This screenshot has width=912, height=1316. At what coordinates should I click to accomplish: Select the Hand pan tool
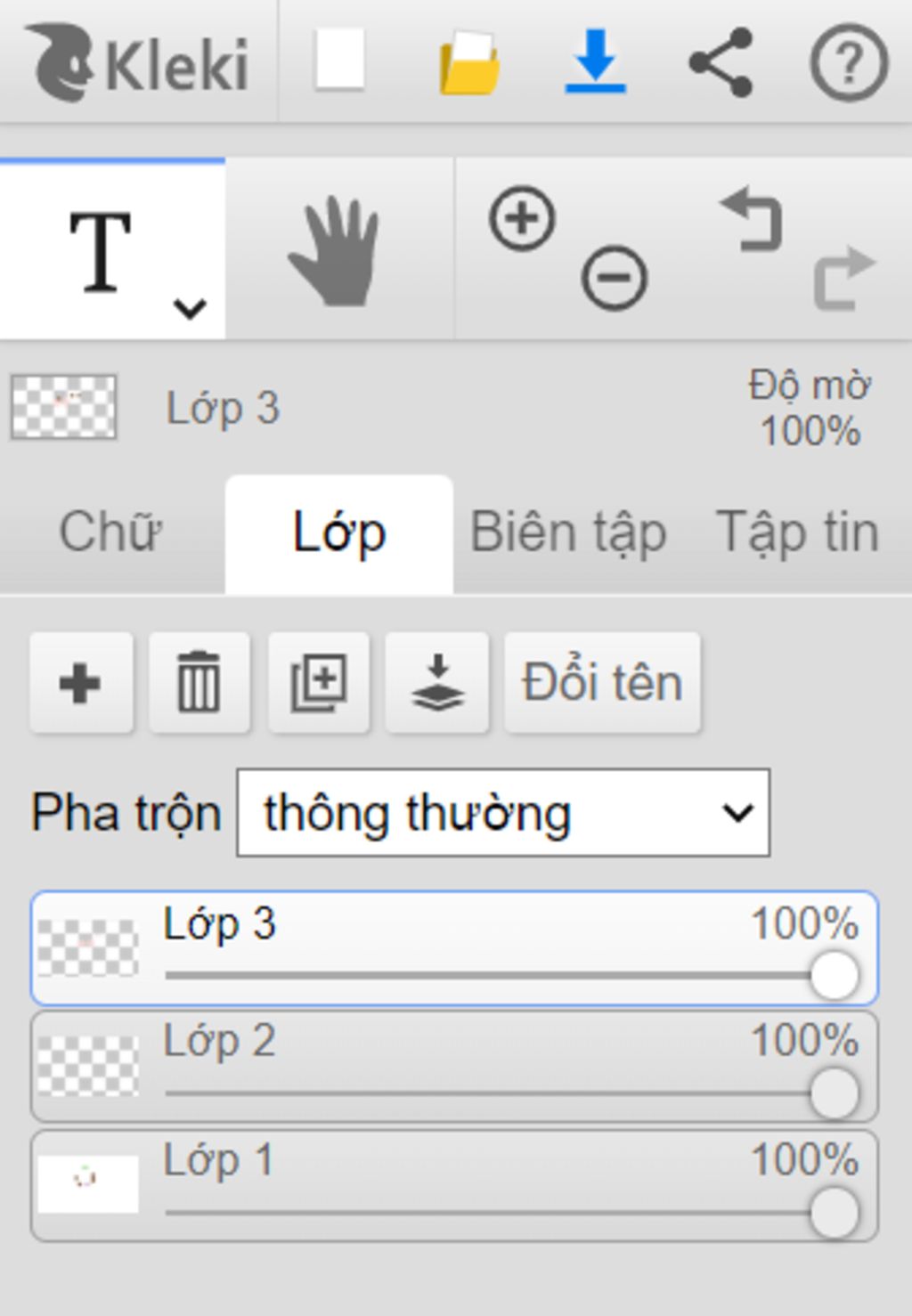(x=335, y=252)
